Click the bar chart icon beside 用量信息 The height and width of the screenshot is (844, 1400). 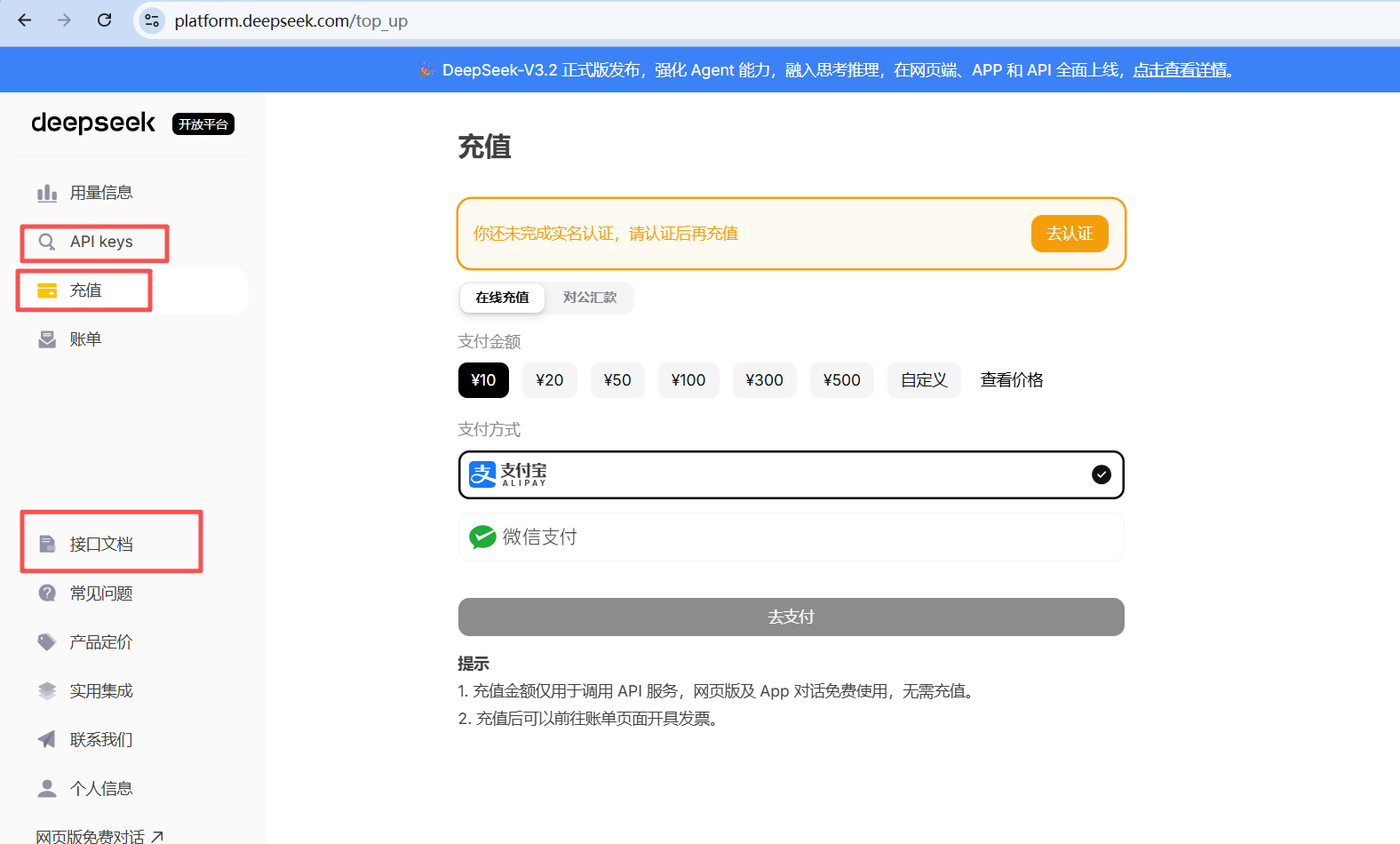pos(47,193)
